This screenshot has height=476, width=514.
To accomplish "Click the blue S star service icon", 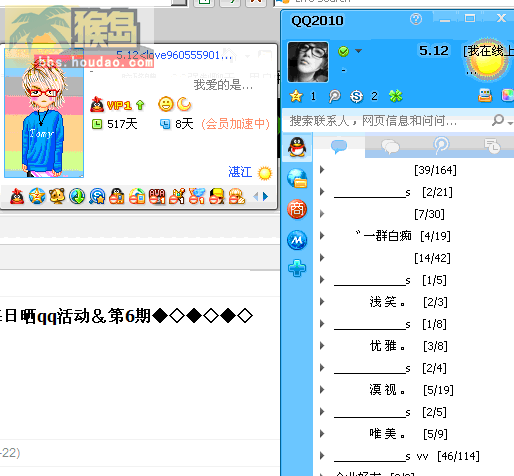I will click(97, 196).
